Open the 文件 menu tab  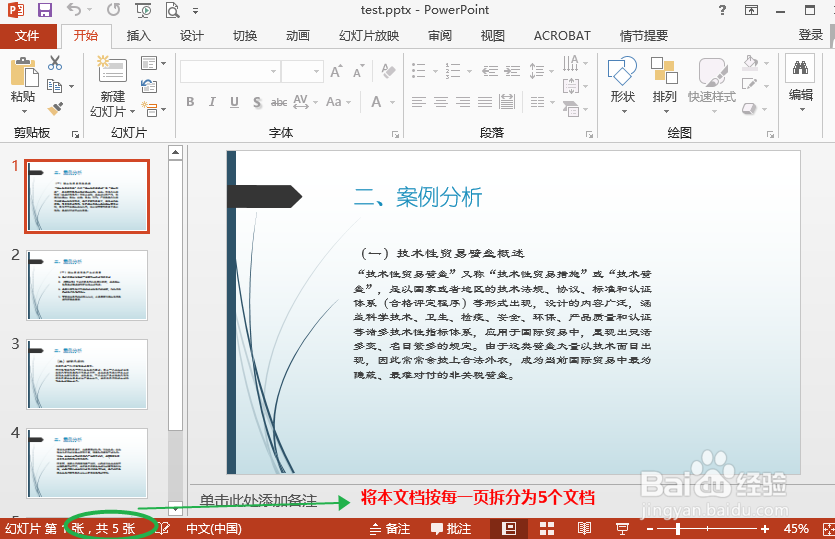coord(27,36)
